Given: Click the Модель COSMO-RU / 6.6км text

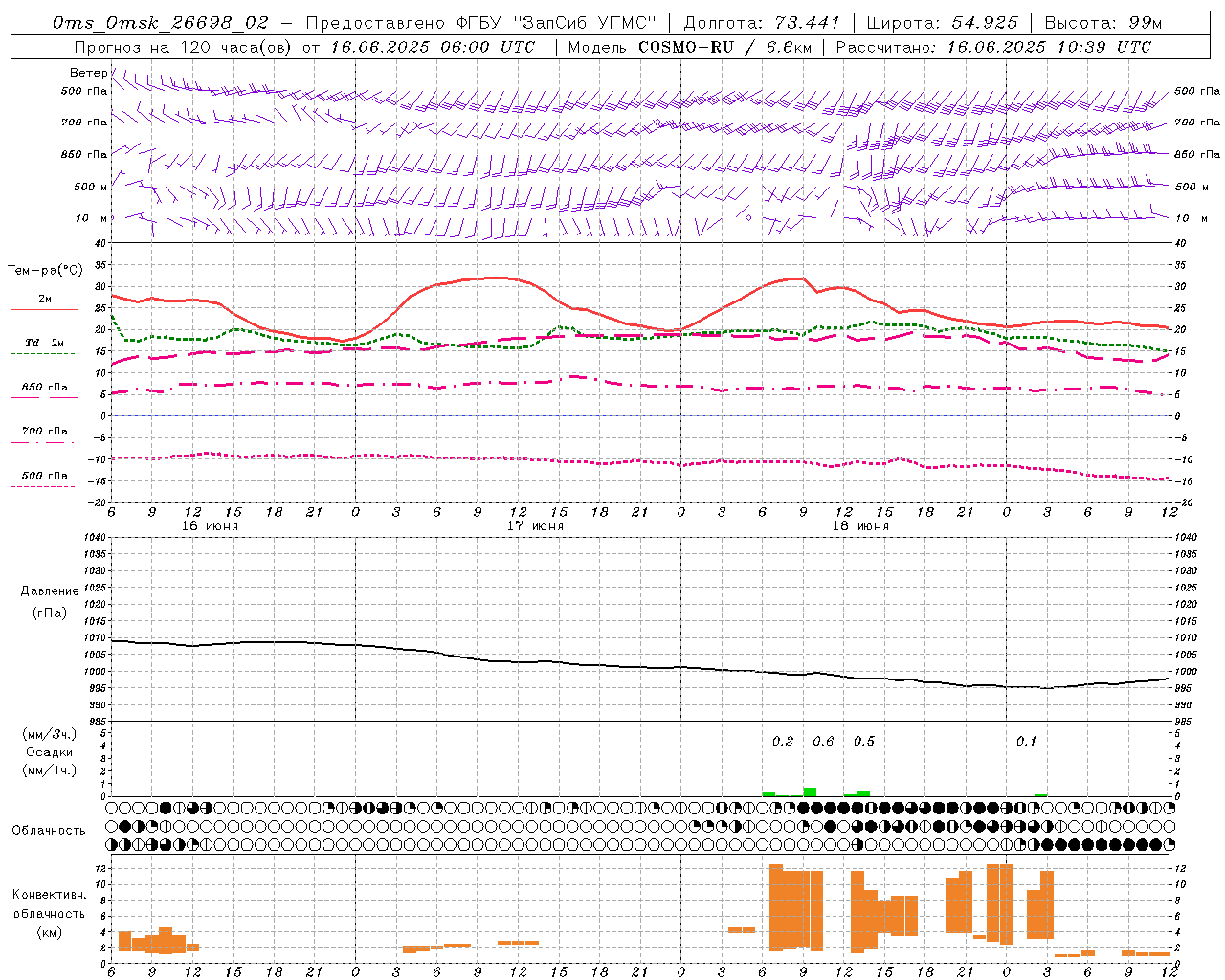Looking at the screenshot, I should coord(688,47).
